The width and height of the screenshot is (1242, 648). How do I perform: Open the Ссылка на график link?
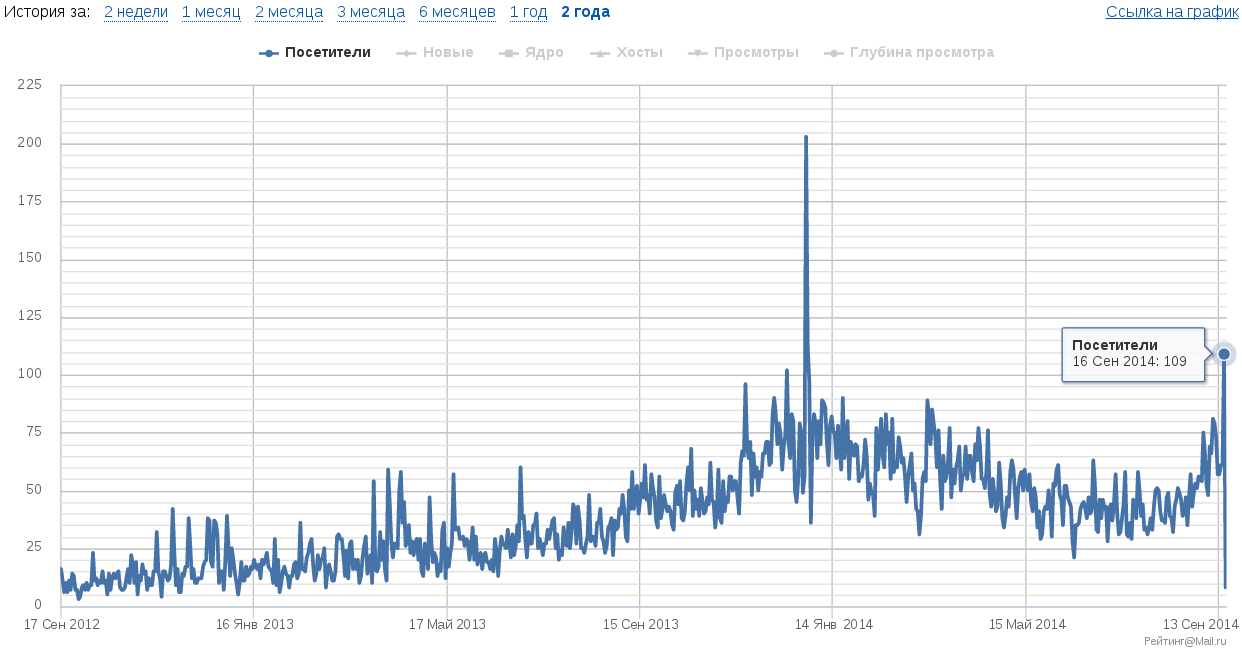1172,12
